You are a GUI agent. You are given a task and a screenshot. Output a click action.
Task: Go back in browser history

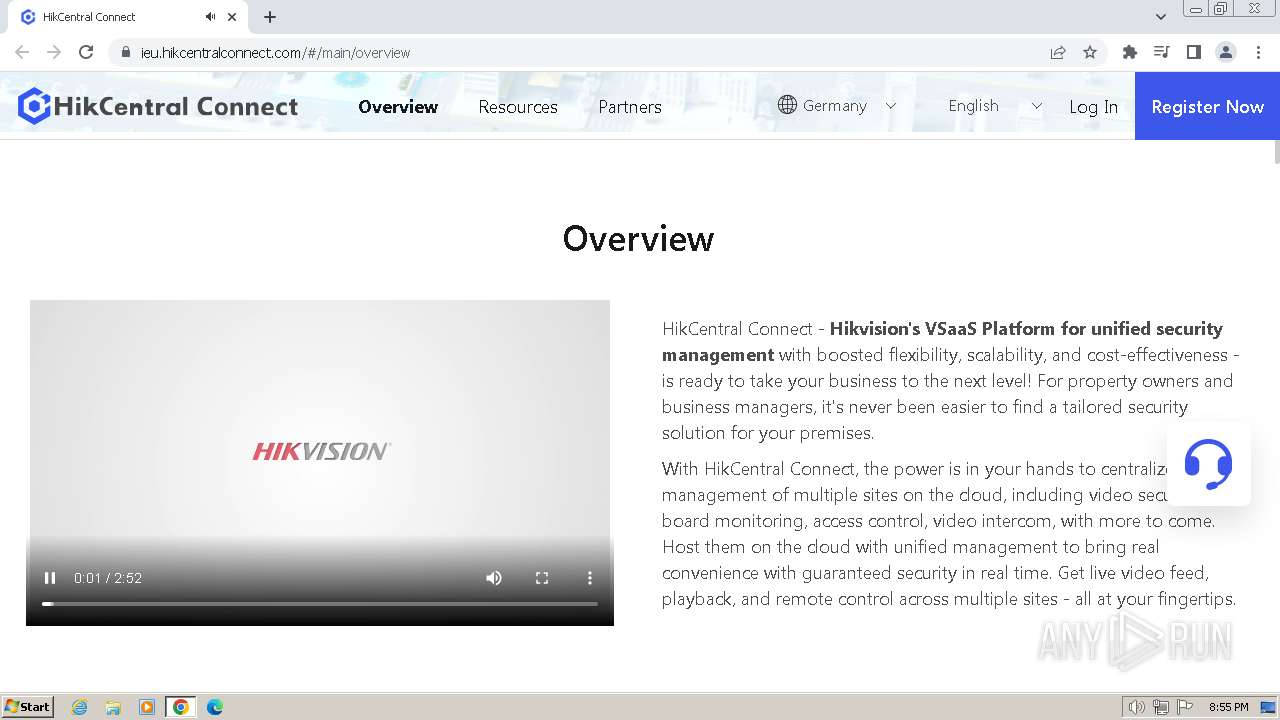click(x=22, y=52)
